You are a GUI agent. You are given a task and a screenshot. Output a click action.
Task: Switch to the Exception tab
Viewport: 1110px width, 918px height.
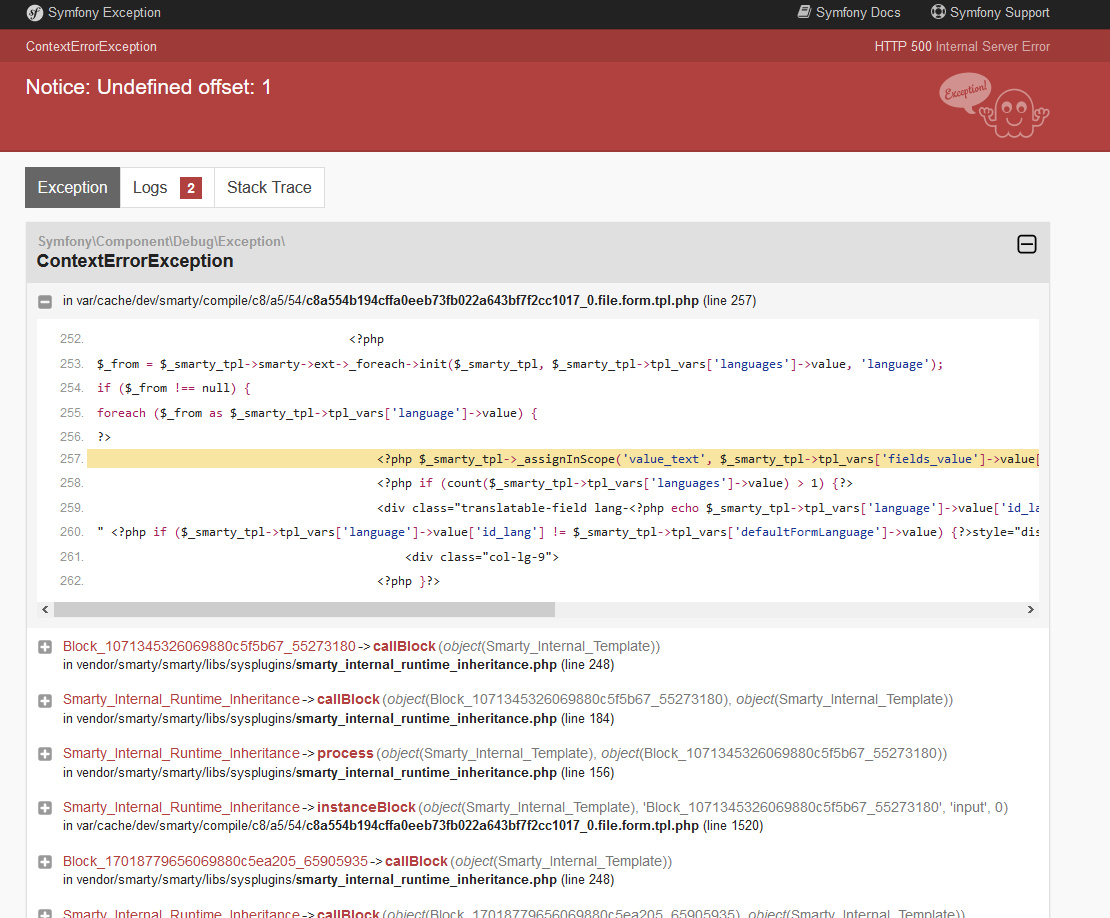pyautogui.click(x=72, y=188)
